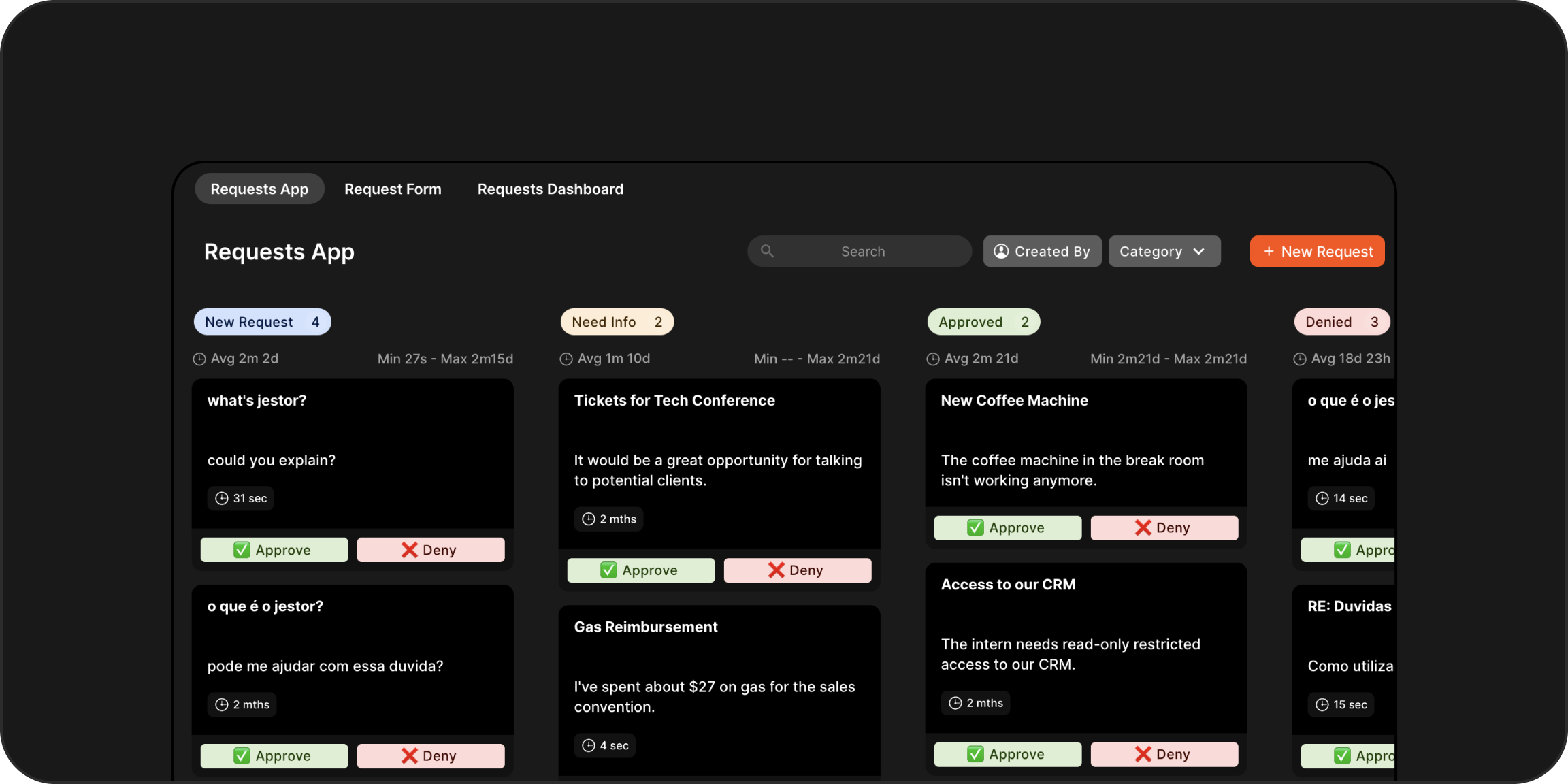Deny the o que é o jestor request

pyautogui.click(x=430, y=755)
